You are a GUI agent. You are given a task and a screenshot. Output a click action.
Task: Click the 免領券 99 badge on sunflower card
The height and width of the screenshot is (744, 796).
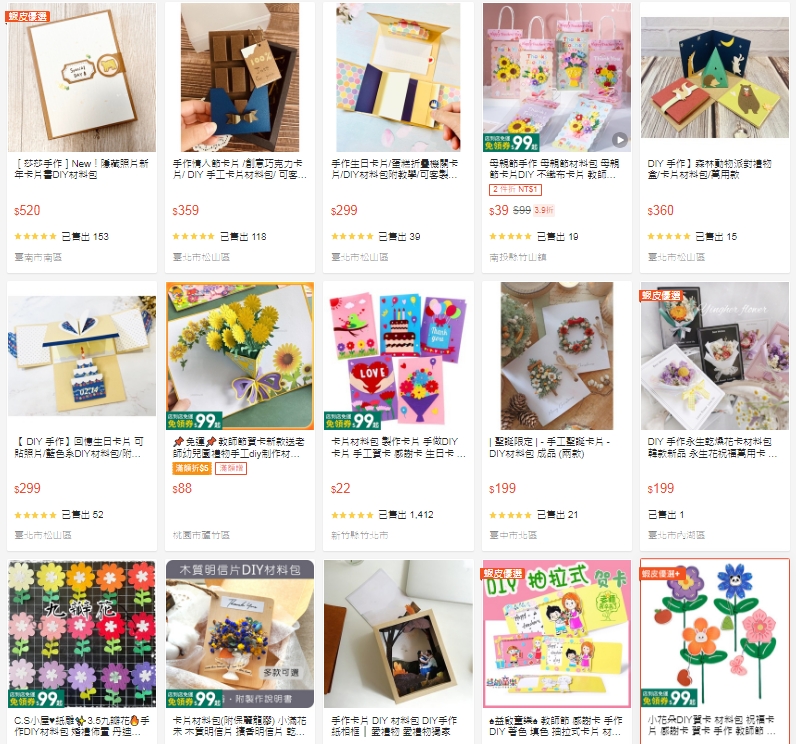tap(194, 420)
